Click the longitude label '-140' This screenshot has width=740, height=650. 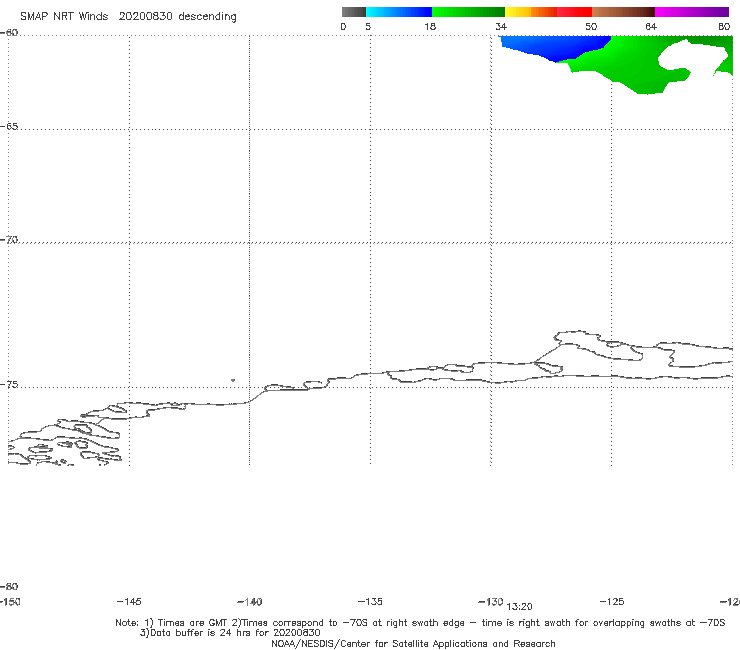pos(250,602)
